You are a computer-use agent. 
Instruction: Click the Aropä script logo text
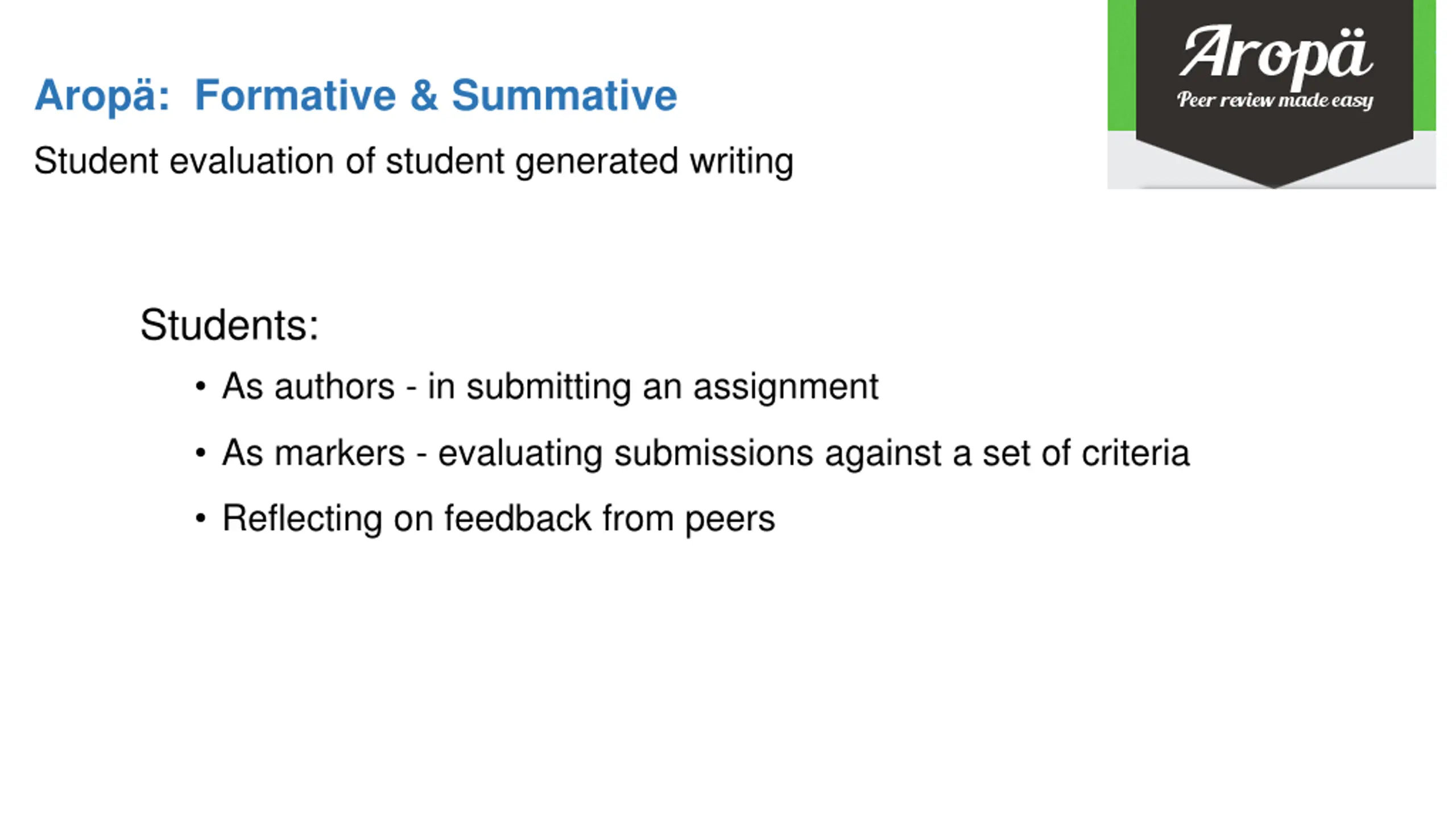point(1276,54)
